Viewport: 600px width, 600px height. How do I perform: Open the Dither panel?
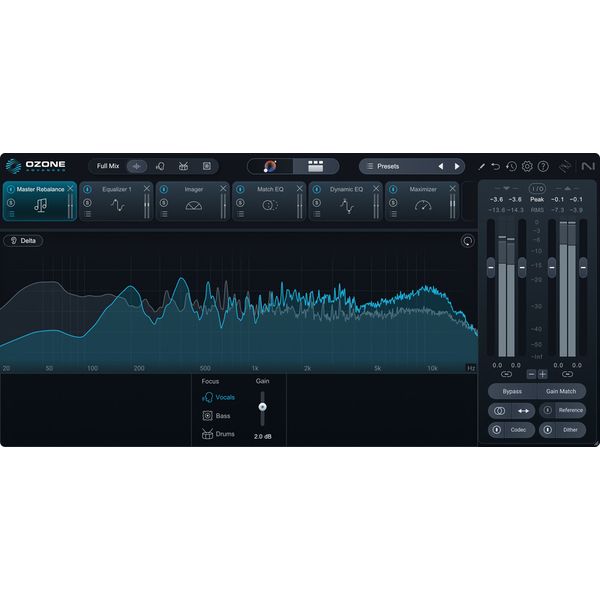click(570, 430)
